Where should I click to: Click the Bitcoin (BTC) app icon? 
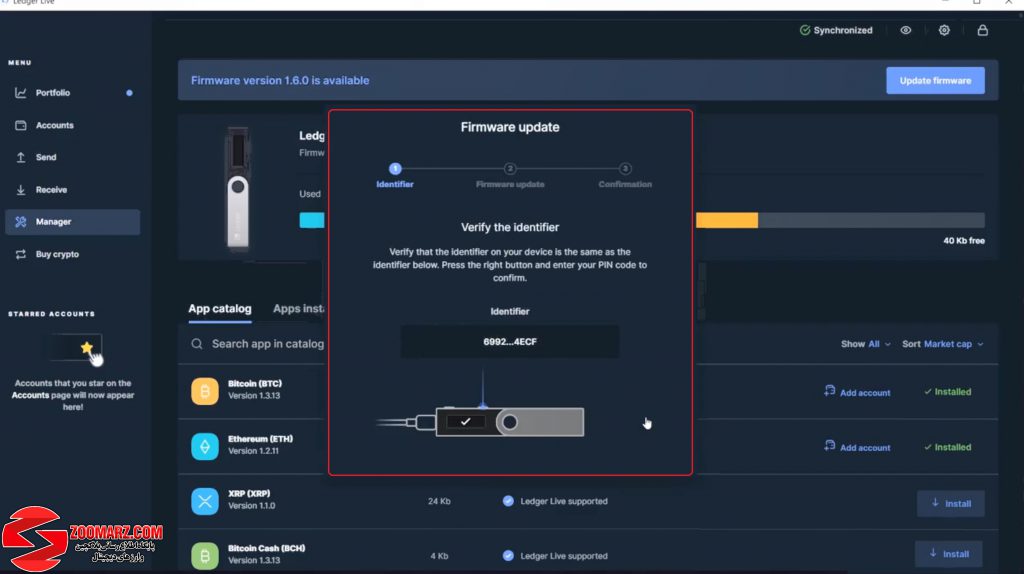(205, 391)
